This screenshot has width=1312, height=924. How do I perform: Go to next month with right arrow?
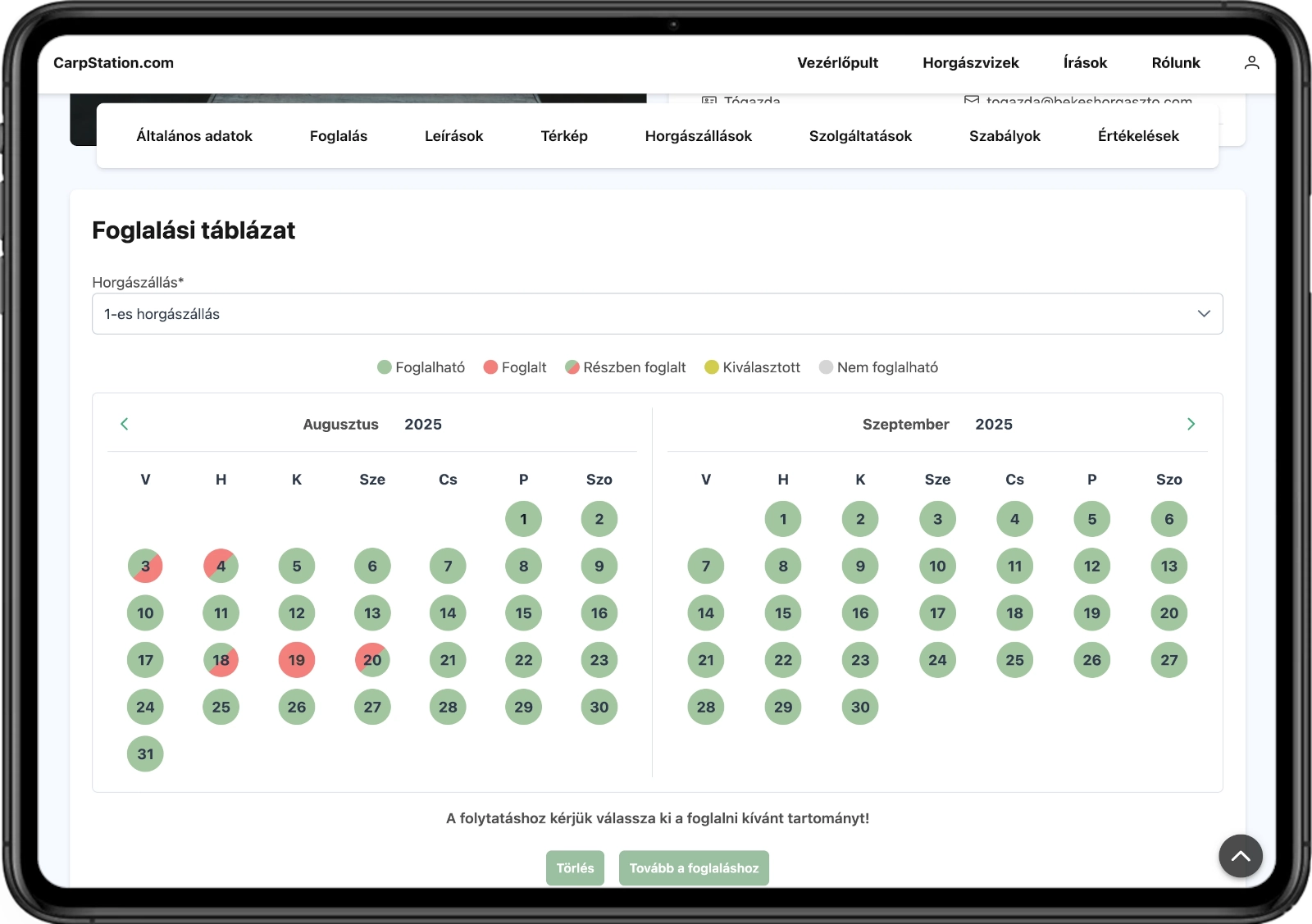(x=1191, y=424)
